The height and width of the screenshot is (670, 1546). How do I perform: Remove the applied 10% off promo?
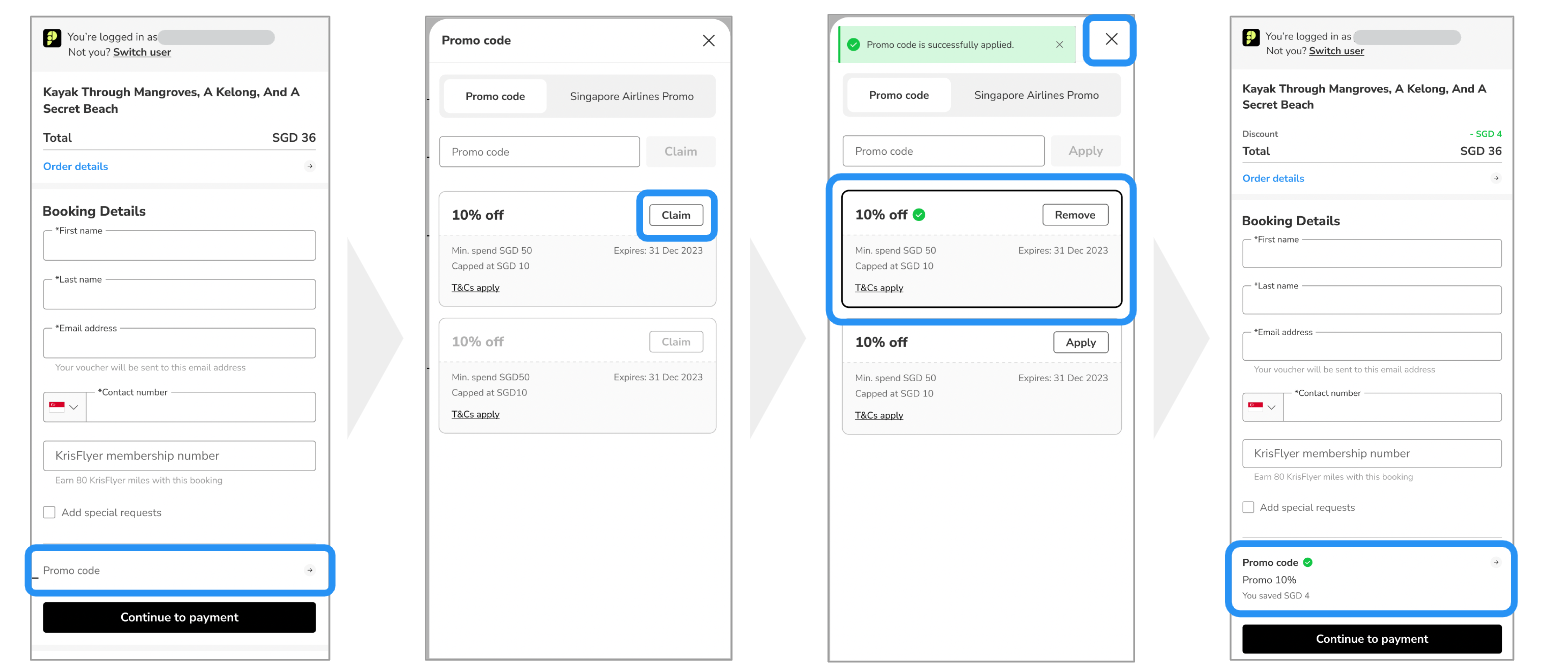pyautogui.click(x=1075, y=215)
